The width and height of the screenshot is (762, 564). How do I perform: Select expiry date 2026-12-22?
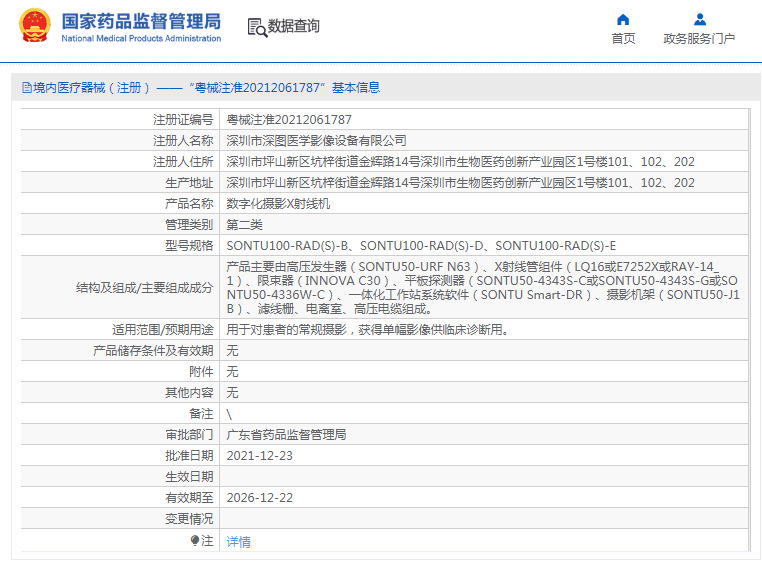(260, 497)
